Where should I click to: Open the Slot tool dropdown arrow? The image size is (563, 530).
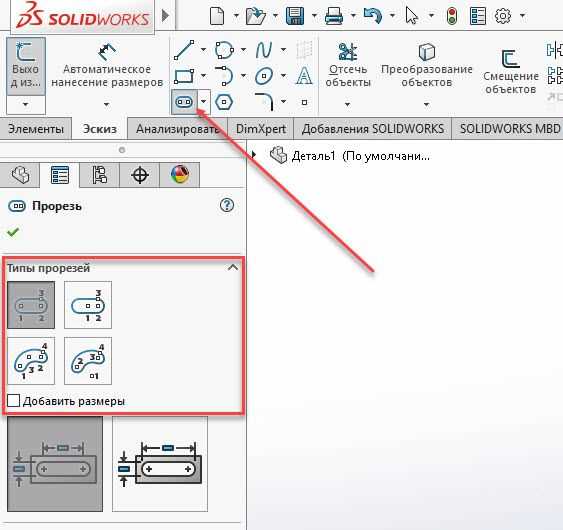click(x=204, y=102)
